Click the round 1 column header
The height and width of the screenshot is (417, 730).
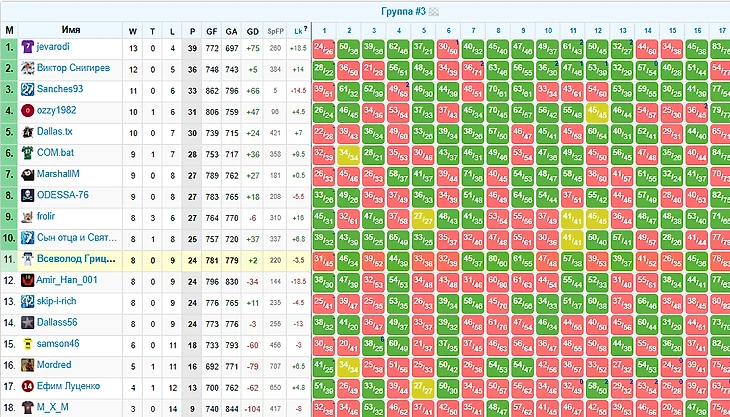coord(324,31)
